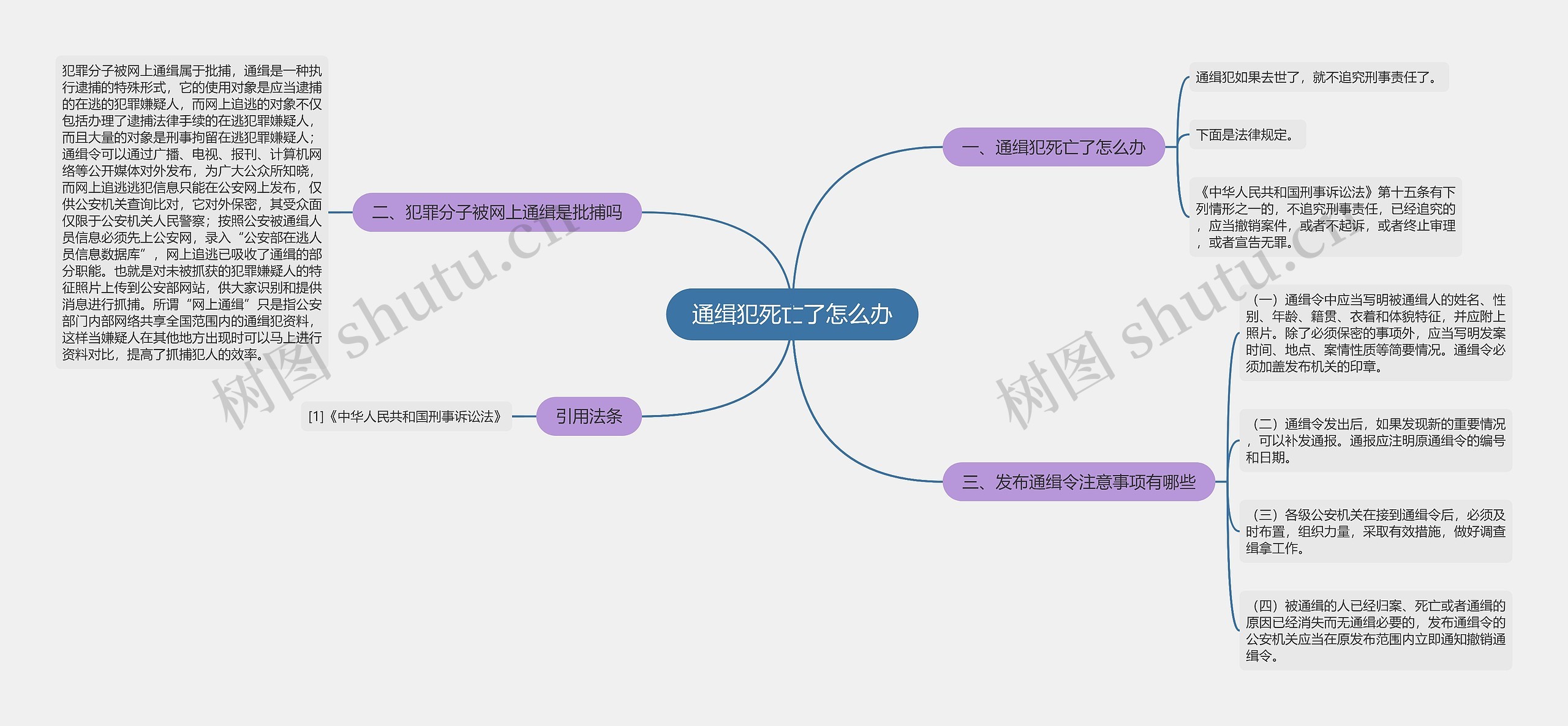Click the long paragraph starting 犯罪分子被网上通缉属于批捕
The height and width of the screenshot is (726, 1568).
point(192,212)
